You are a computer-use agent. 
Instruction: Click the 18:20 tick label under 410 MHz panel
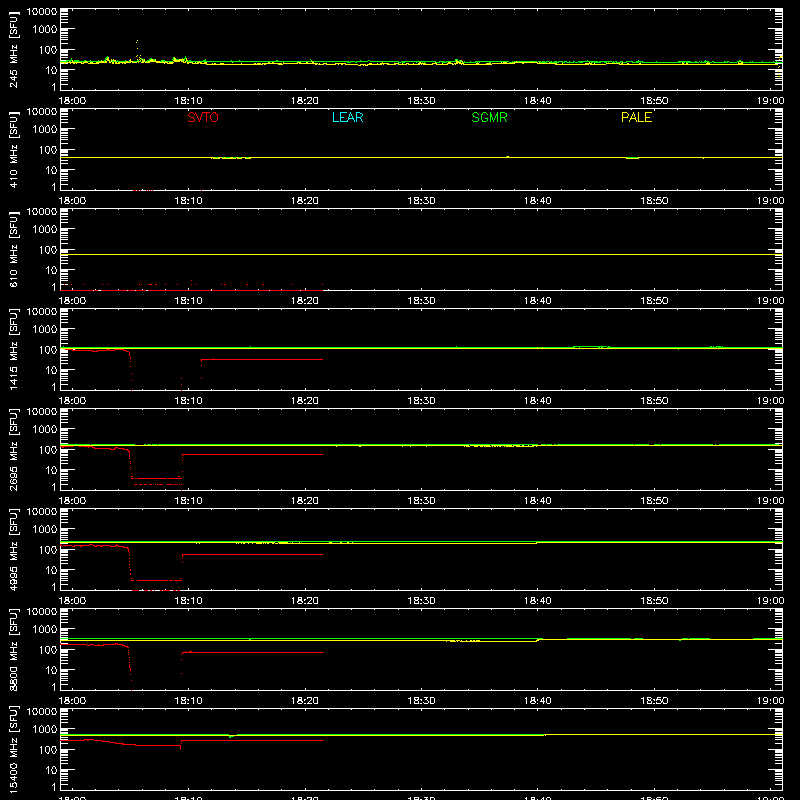click(305, 201)
